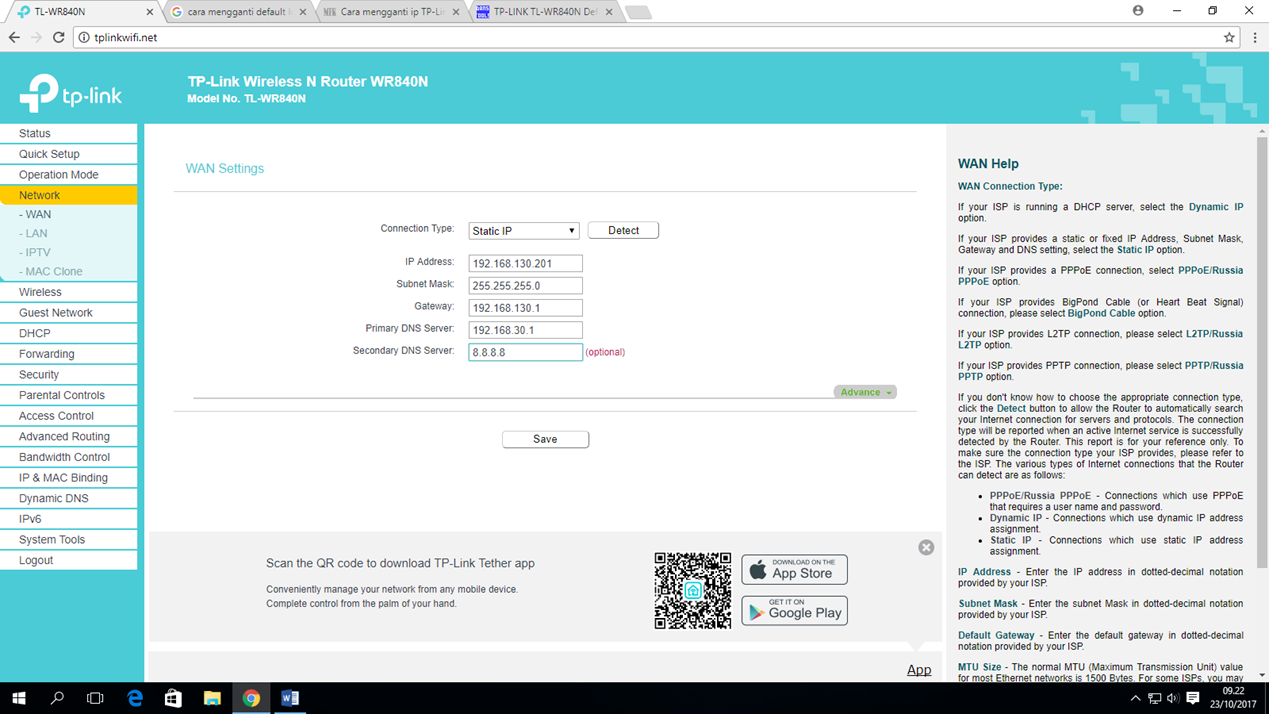
Task: Open Guest Network menu item
Action: [68, 312]
